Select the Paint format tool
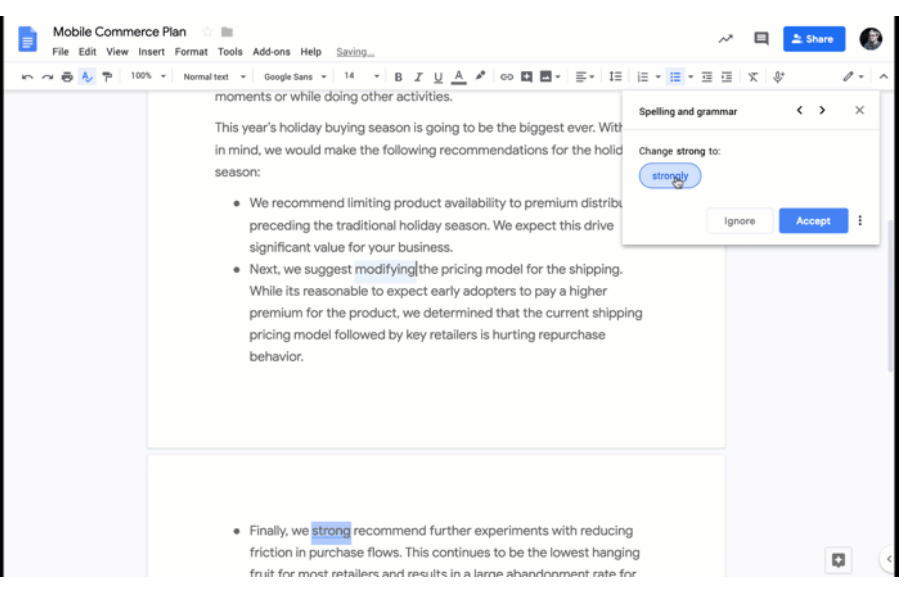 tap(107, 77)
